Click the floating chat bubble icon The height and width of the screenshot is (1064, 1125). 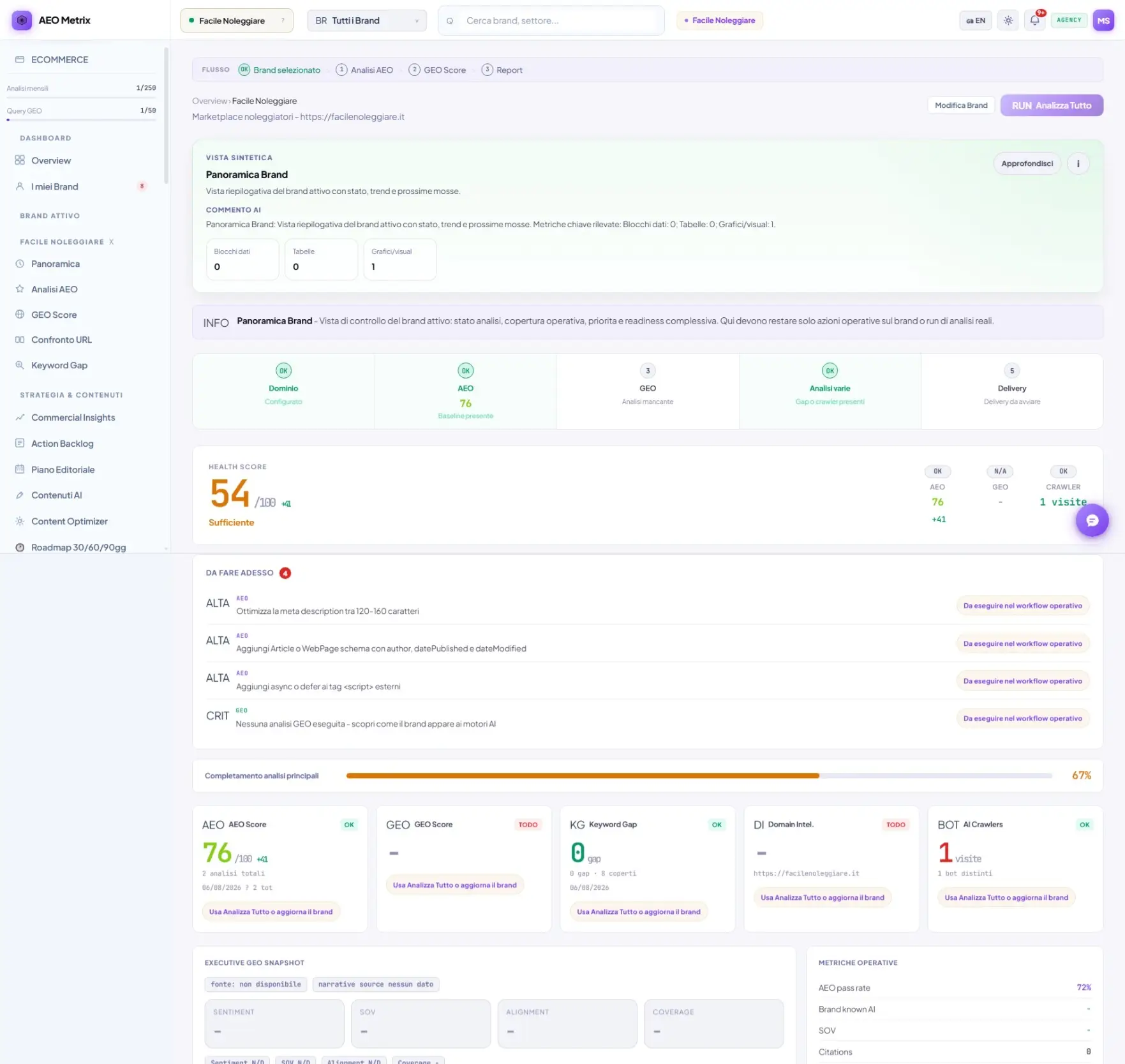[x=1092, y=520]
